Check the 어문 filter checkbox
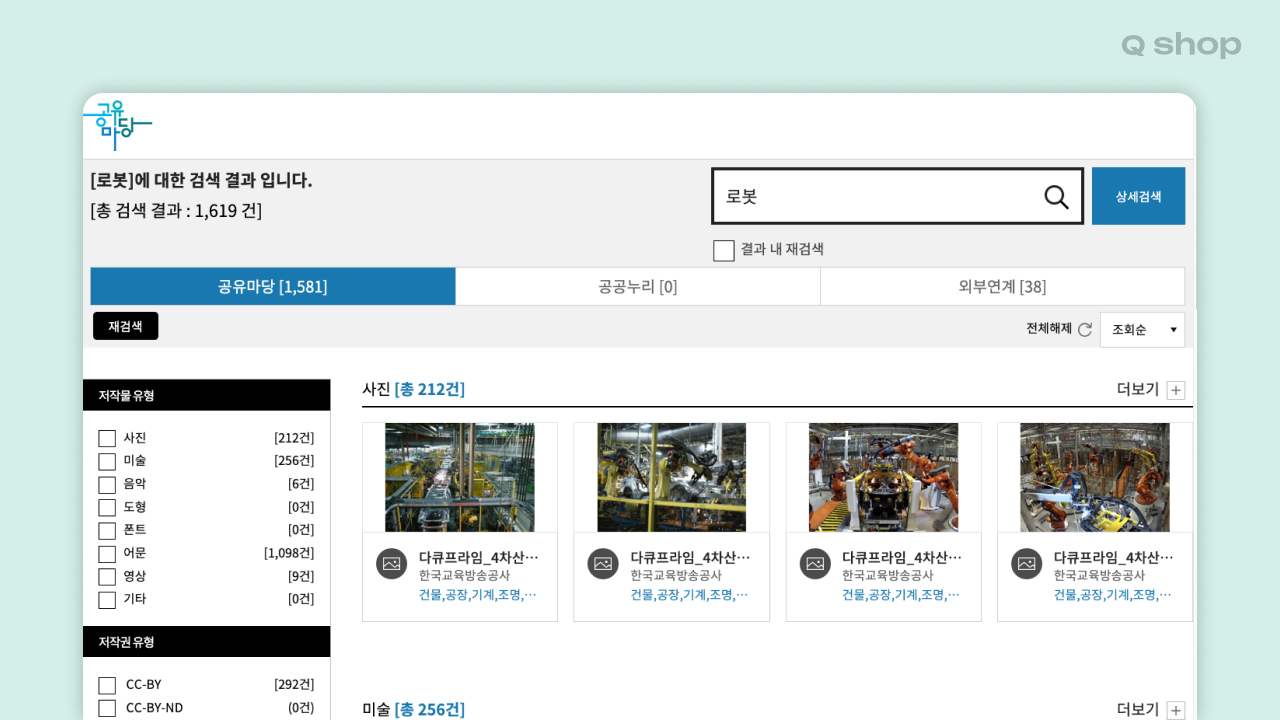Viewport: 1280px width, 720px height. click(x=107, y=553)
